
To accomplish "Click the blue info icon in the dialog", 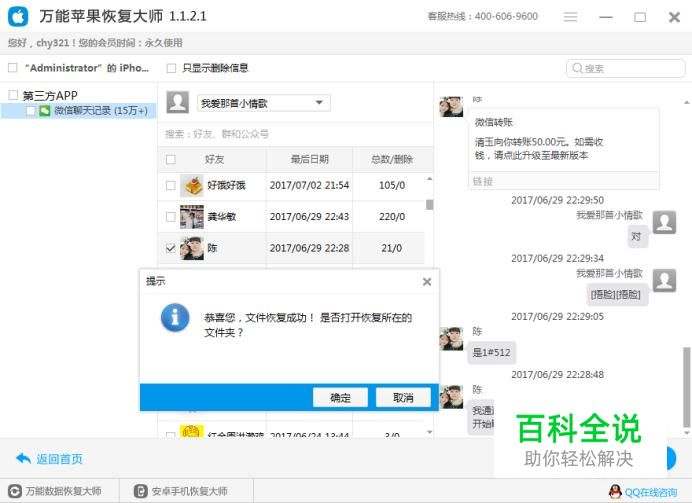I will point(175,317).
